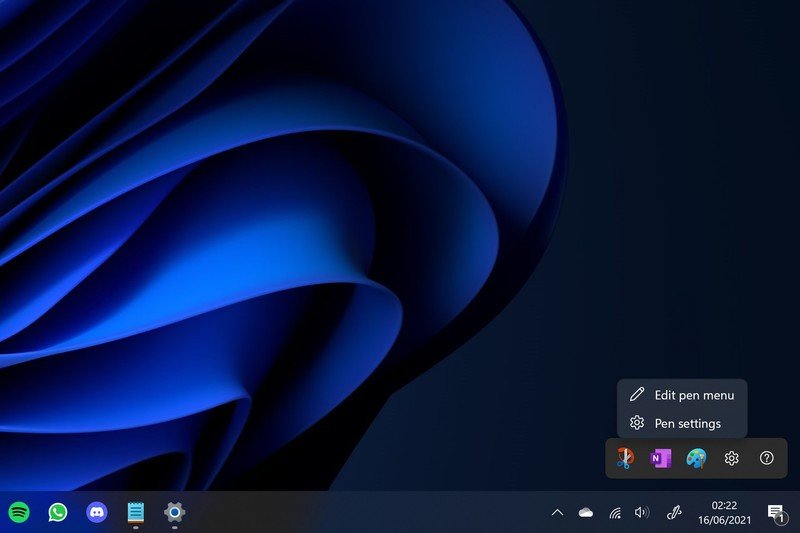800x533 pixels.
Task: Open OneNote from the pen menu
Action: click(x=660, y=458)
